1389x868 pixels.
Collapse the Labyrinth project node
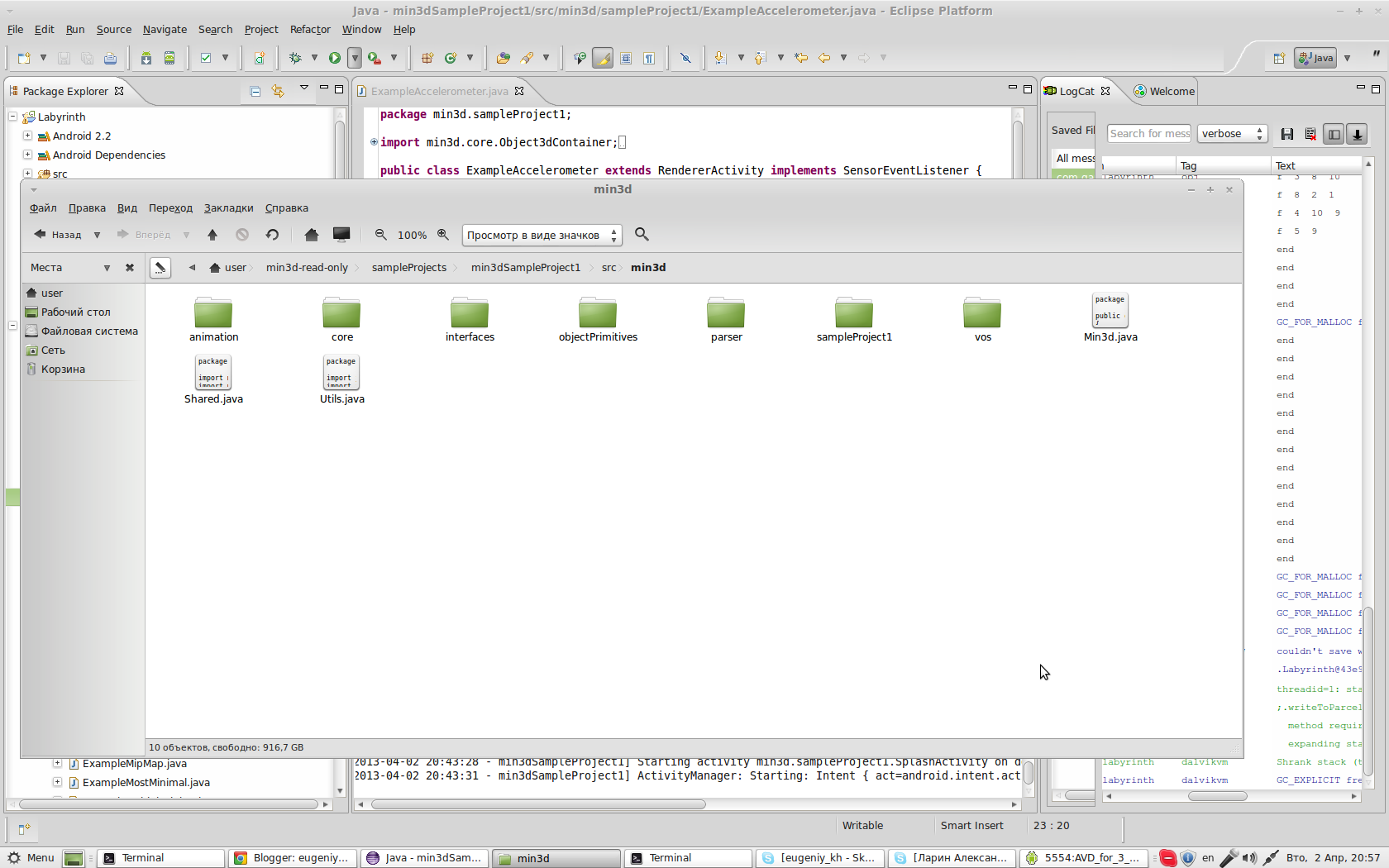coord(13,117)
